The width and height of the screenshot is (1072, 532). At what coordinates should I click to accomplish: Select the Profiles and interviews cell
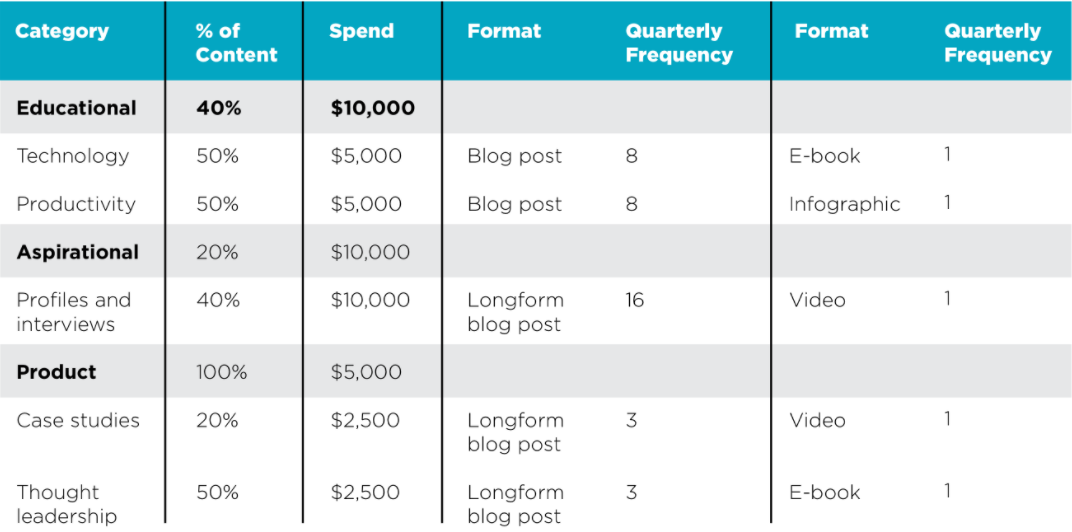pyautogui.click(x=73, y=312)
